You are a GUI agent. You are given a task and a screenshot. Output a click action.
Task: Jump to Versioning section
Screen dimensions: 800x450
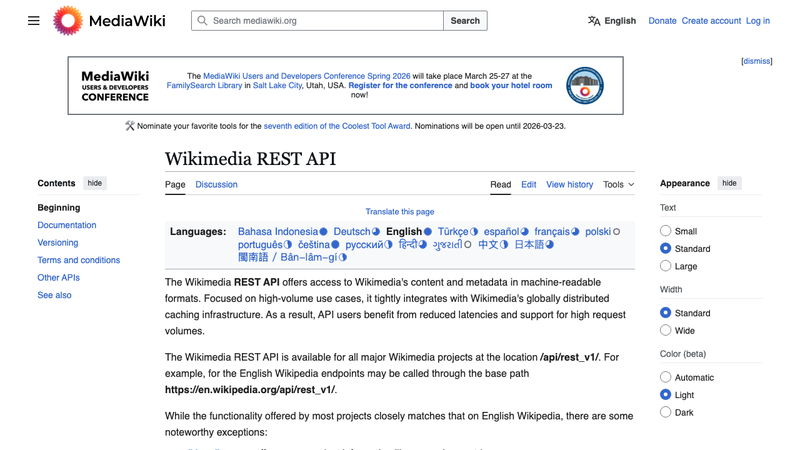point(58,243)
